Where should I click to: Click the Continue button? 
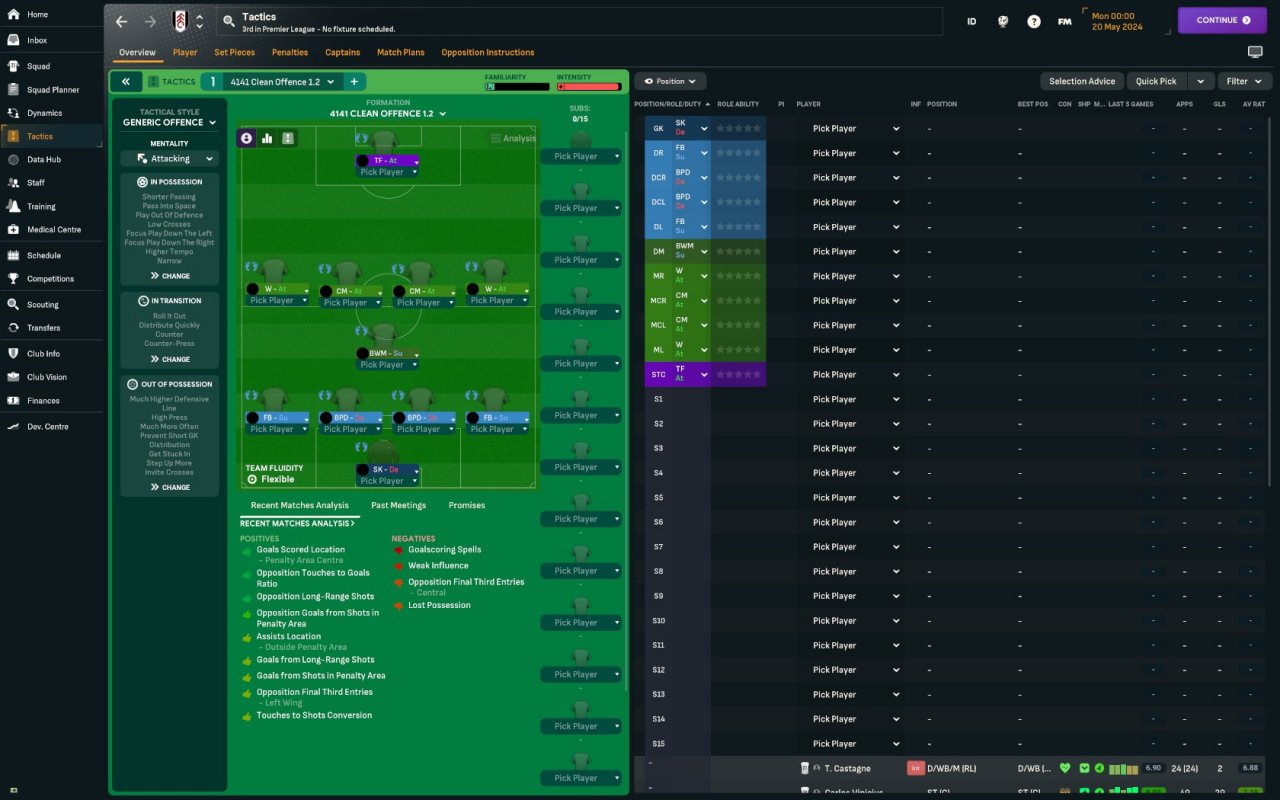point(1223,20)
